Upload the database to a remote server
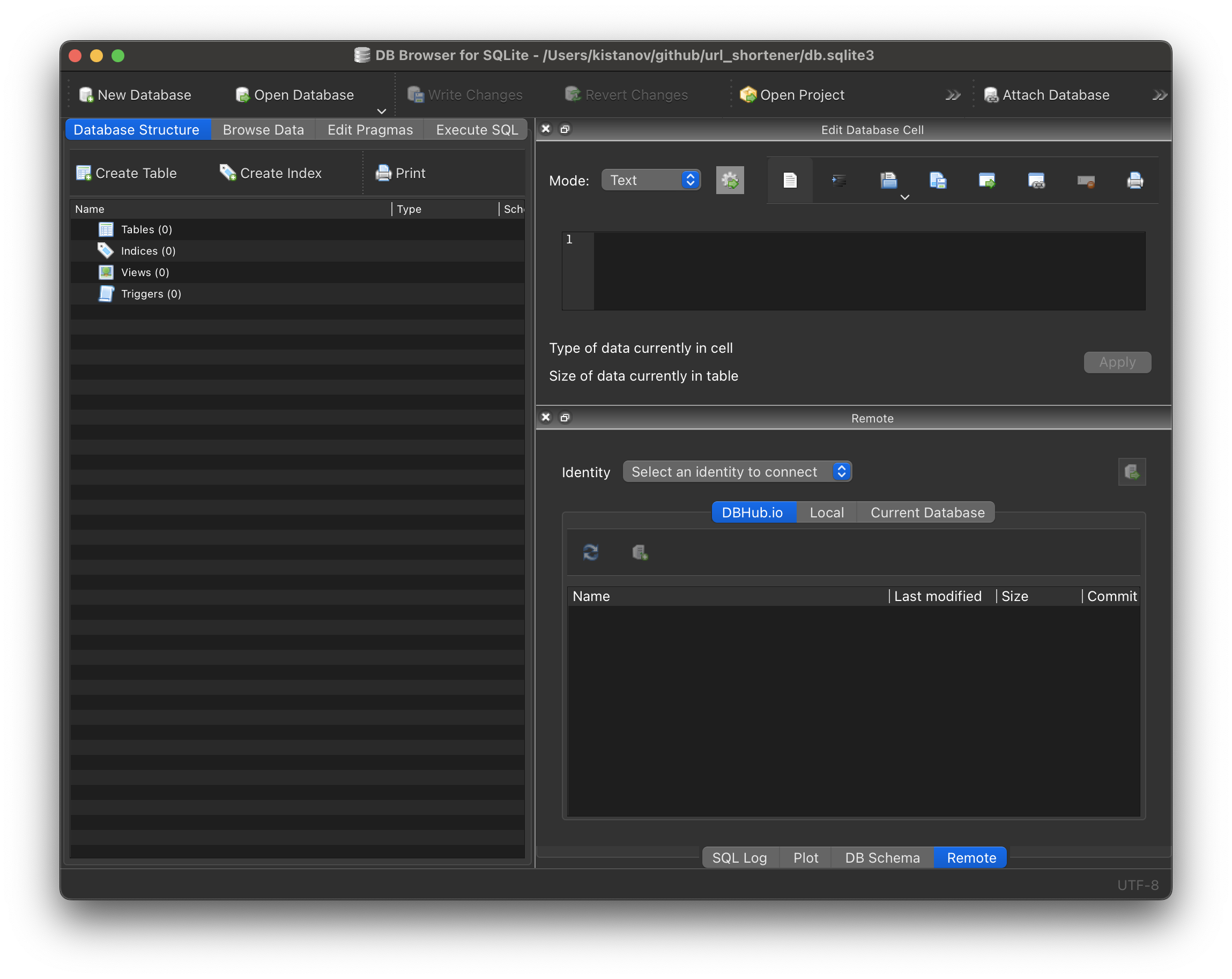Viewport: 1232px width, 979px height. [x=1132, y=471]
